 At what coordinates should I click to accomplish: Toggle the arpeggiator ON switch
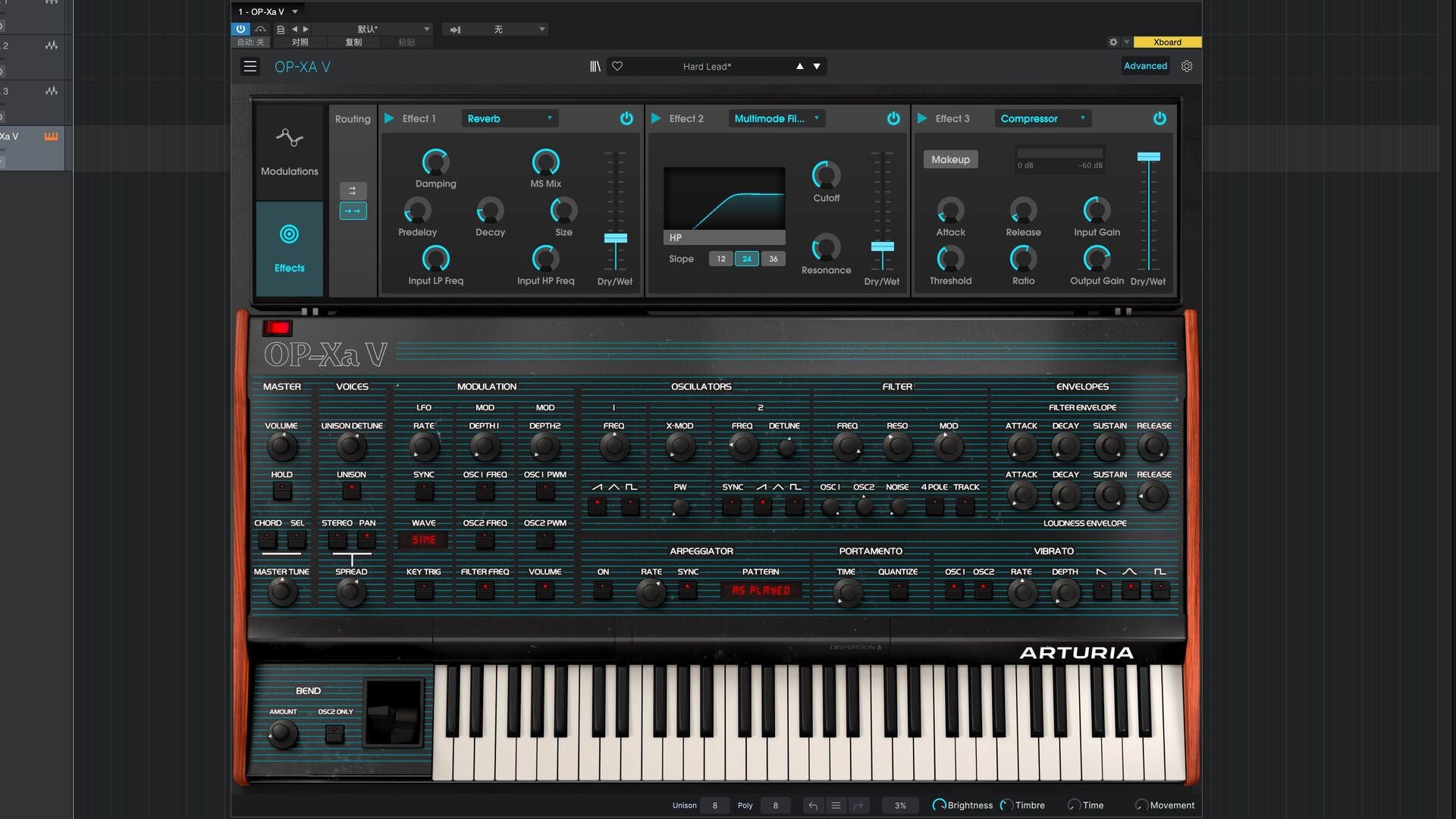[x=603, y=589]
